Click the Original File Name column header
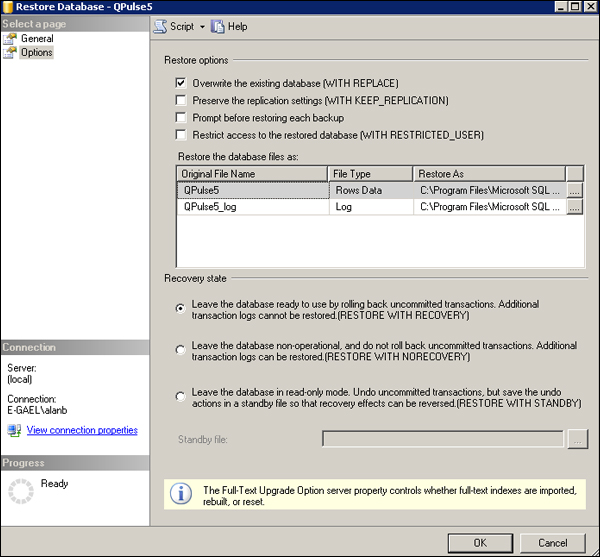The width and height of the screenshot is (600, 557). coord(252,174)
